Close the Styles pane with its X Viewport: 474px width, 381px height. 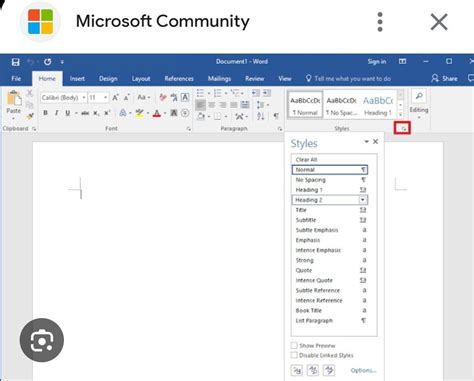[x=375, y=142]
